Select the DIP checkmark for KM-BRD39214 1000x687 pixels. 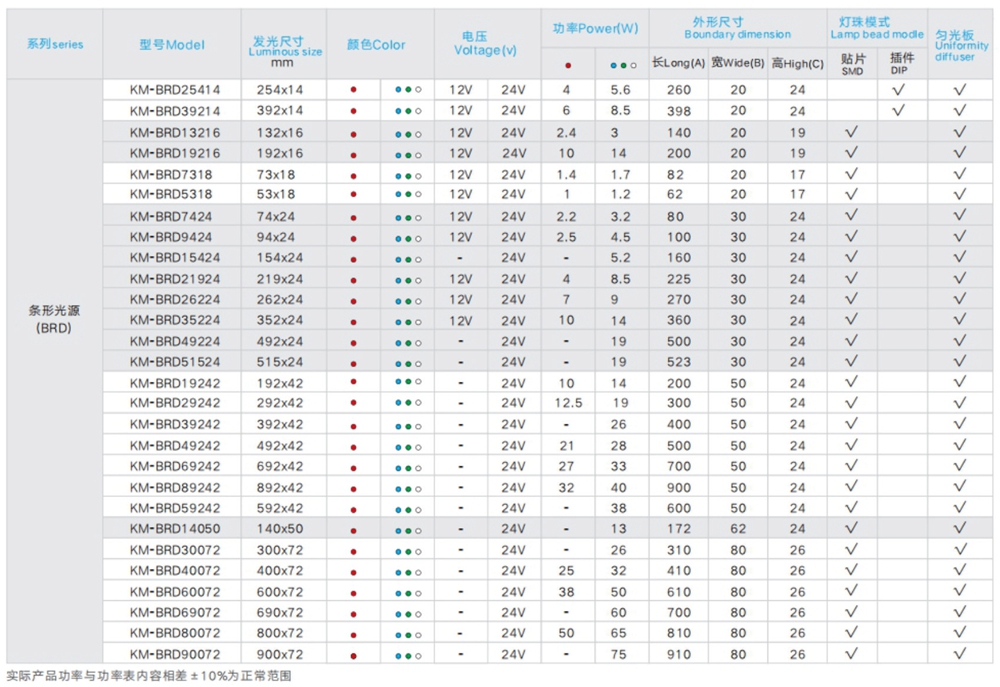900,111
